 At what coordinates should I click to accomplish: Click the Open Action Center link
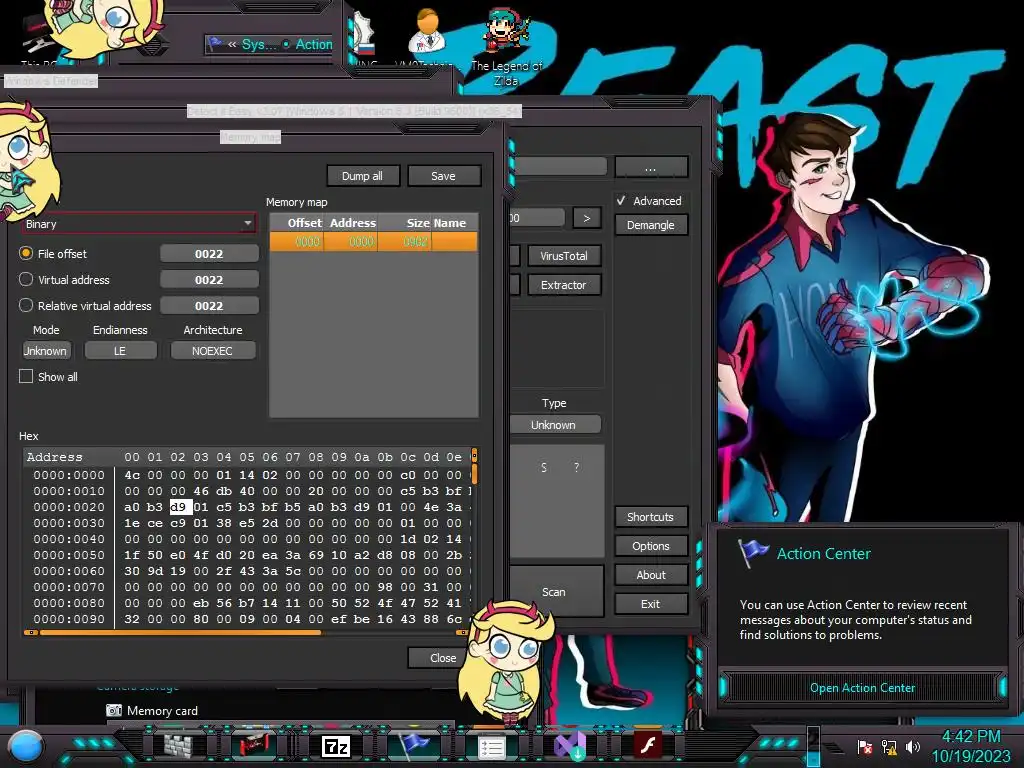coord(862,688)
